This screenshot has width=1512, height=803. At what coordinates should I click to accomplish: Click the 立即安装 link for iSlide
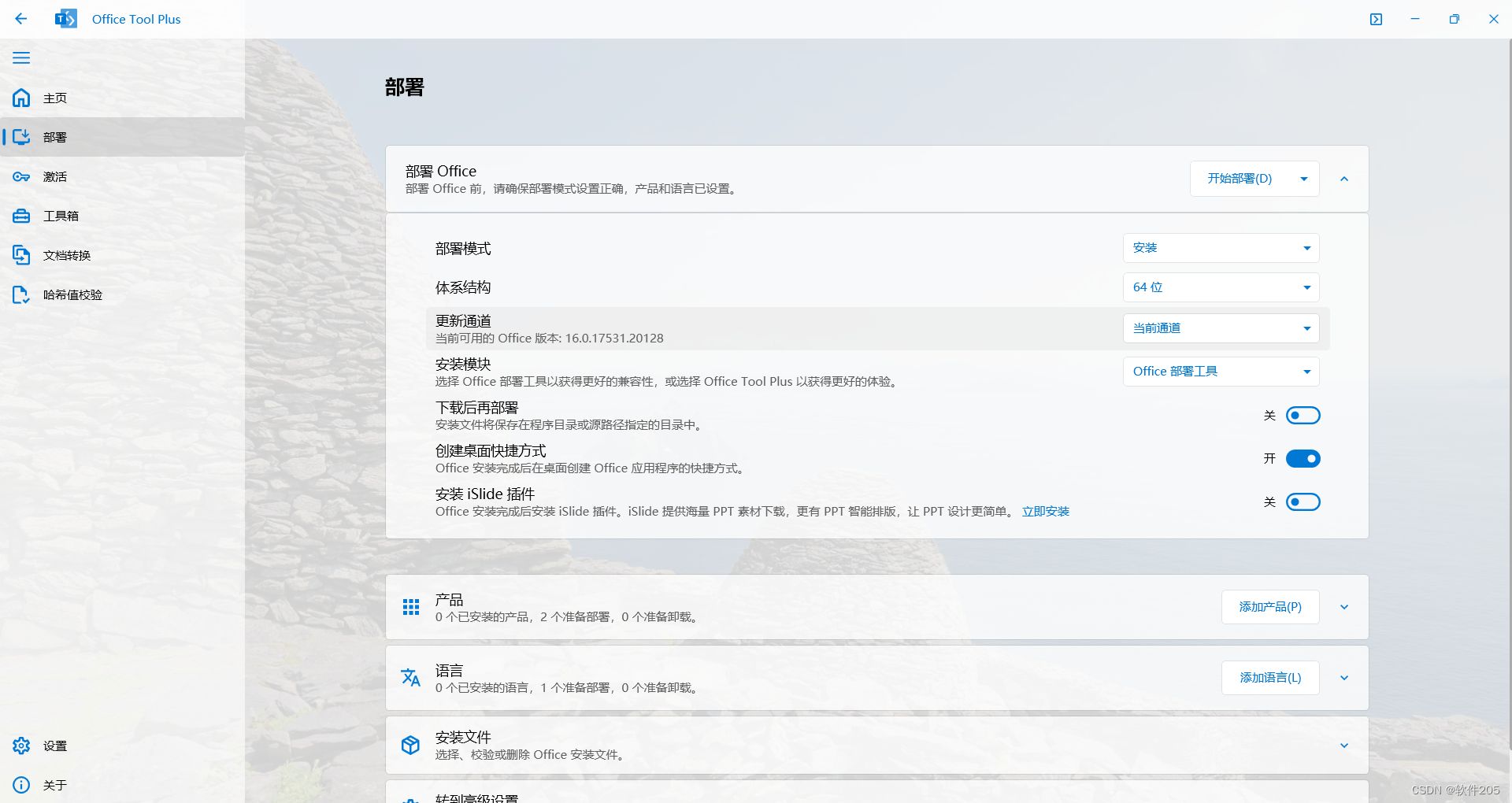(1046, 512)
